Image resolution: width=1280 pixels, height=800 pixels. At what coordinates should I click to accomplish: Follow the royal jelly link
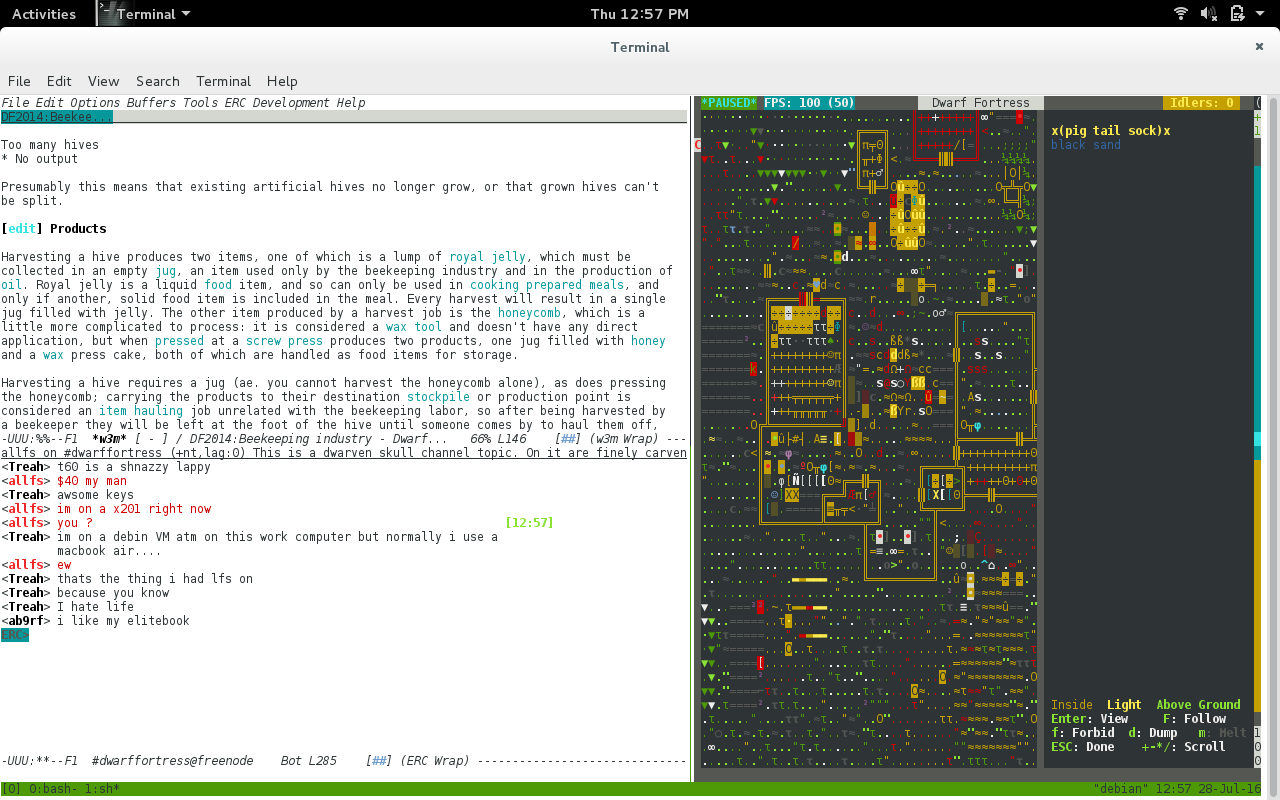click(488, 257)
